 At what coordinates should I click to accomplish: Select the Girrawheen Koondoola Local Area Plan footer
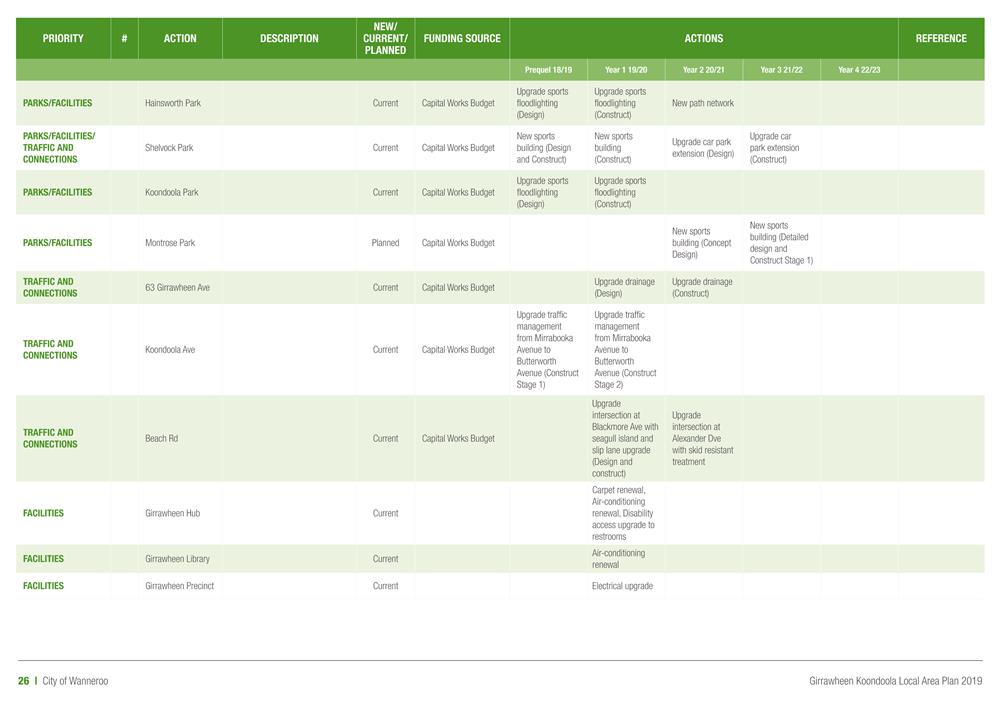(x=896, y=681)
